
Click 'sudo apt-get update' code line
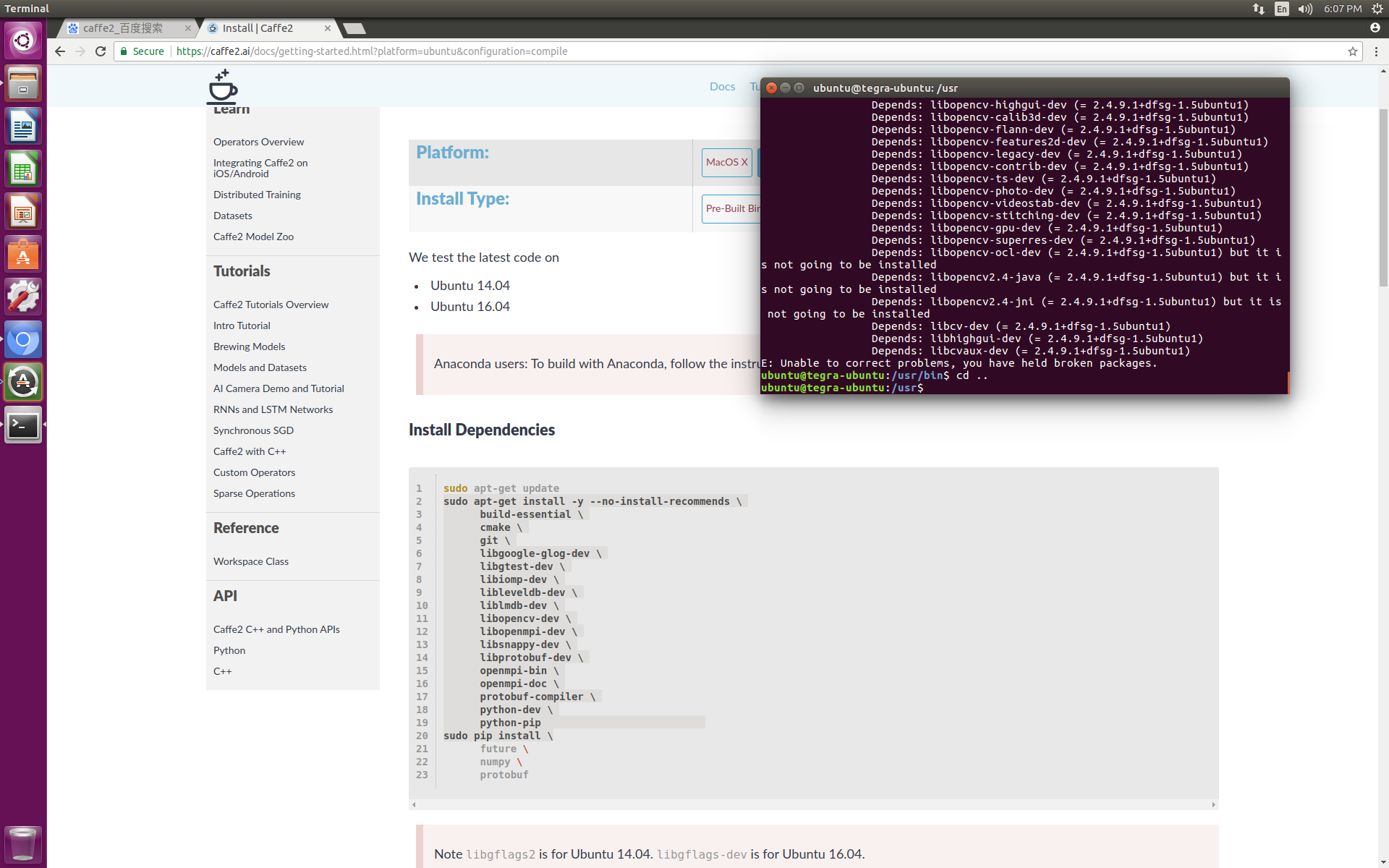tap(501, 488)
